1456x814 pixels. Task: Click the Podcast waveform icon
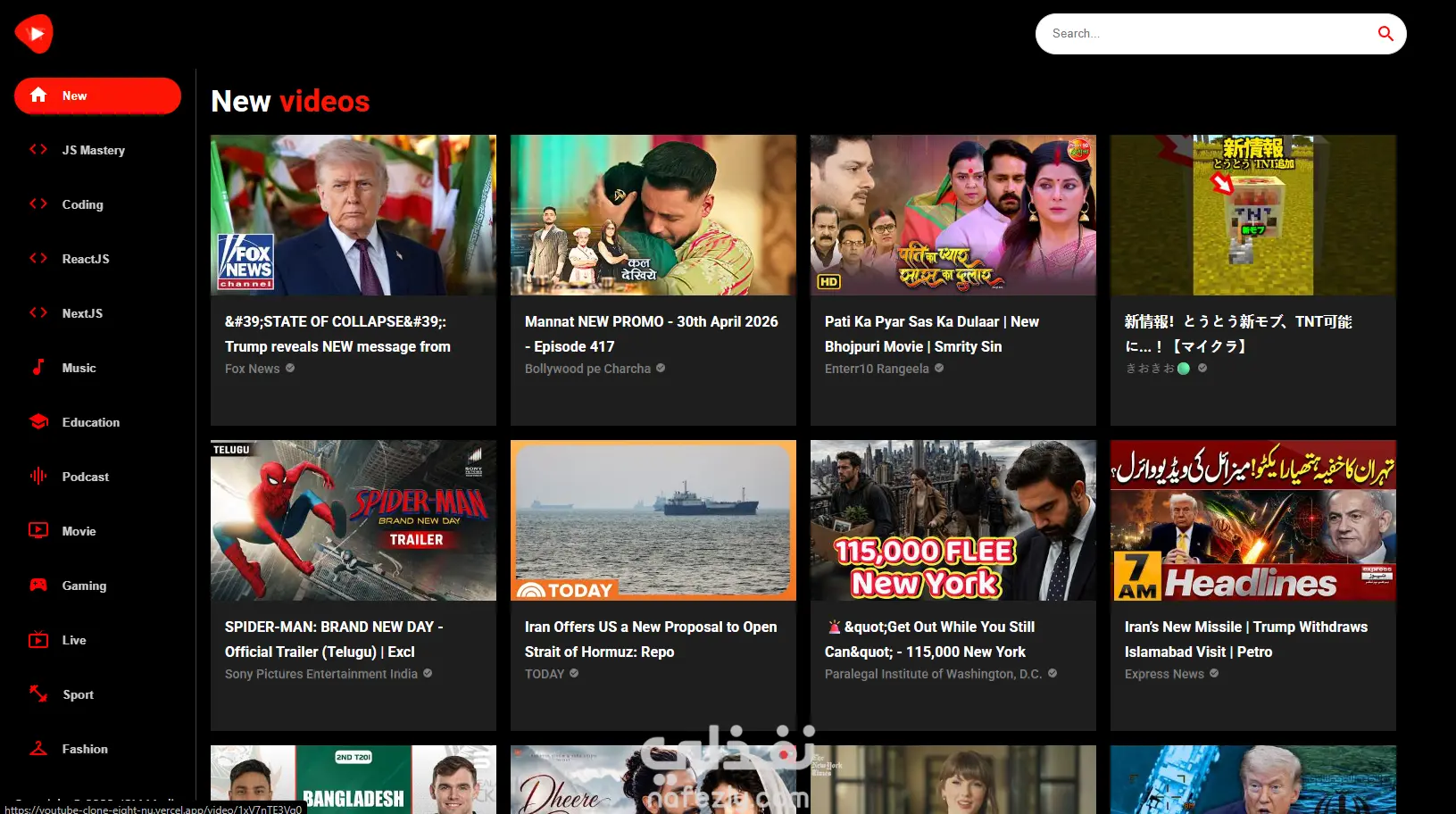click(x=38, y=477)
